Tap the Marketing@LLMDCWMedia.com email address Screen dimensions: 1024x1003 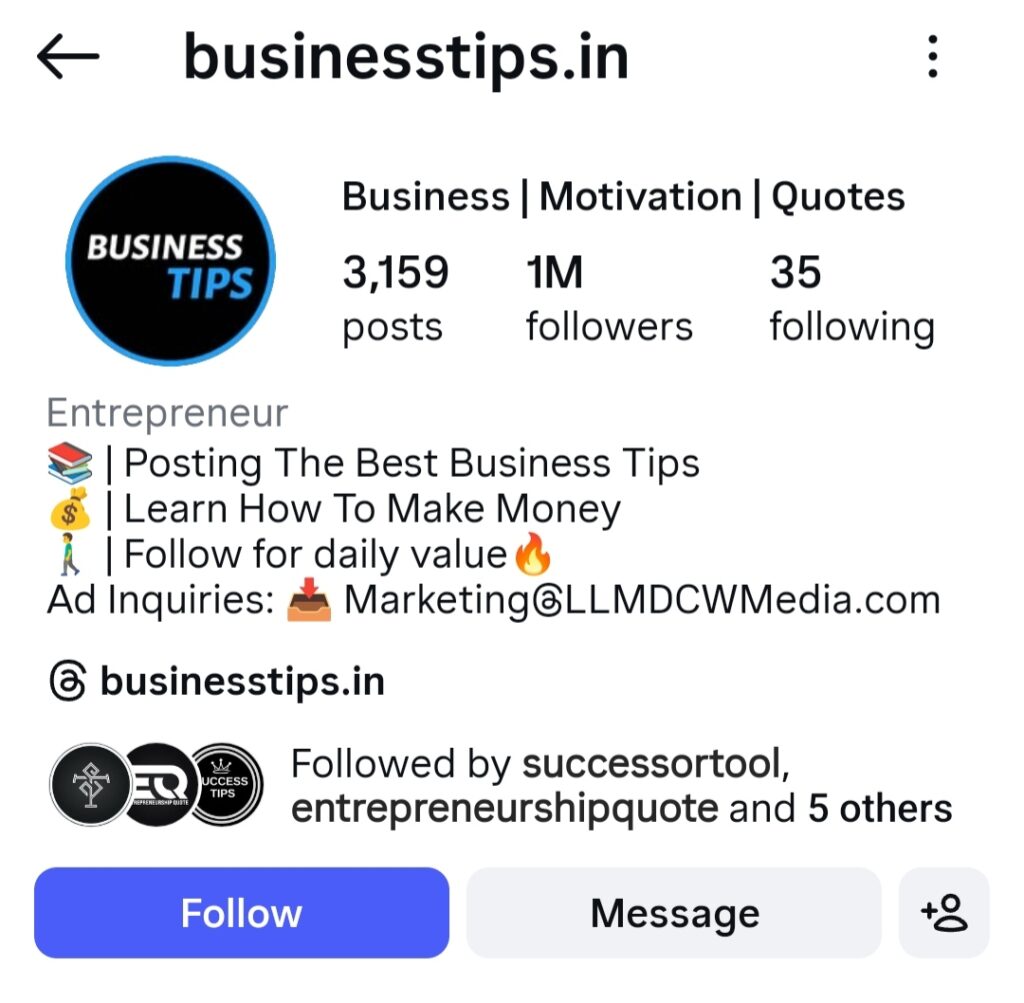coord(642,600)
